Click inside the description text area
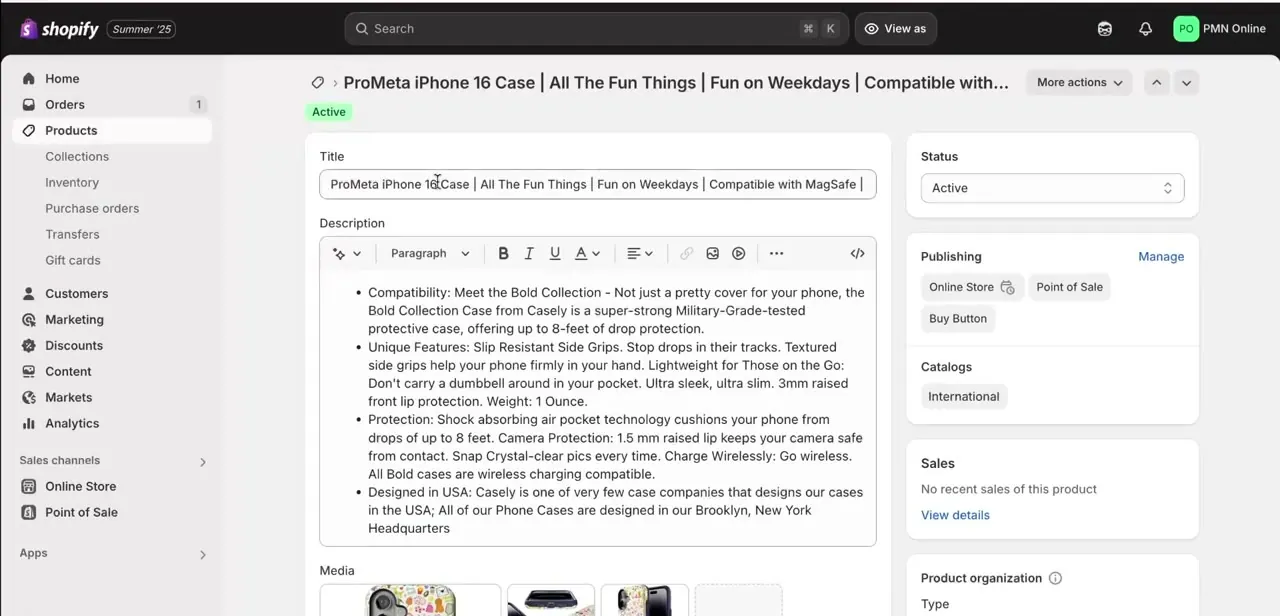 [x=598, y=409]
